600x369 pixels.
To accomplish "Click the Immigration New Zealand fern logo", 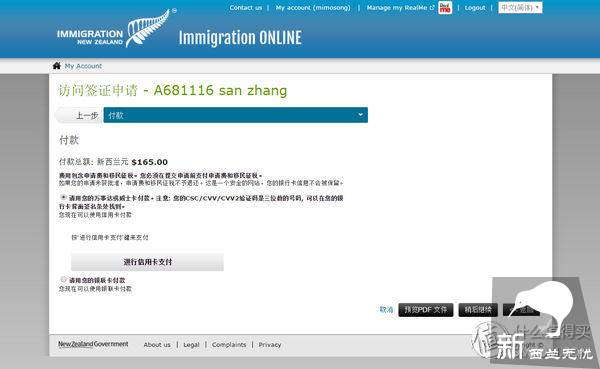I will click(x=114, y=29).
